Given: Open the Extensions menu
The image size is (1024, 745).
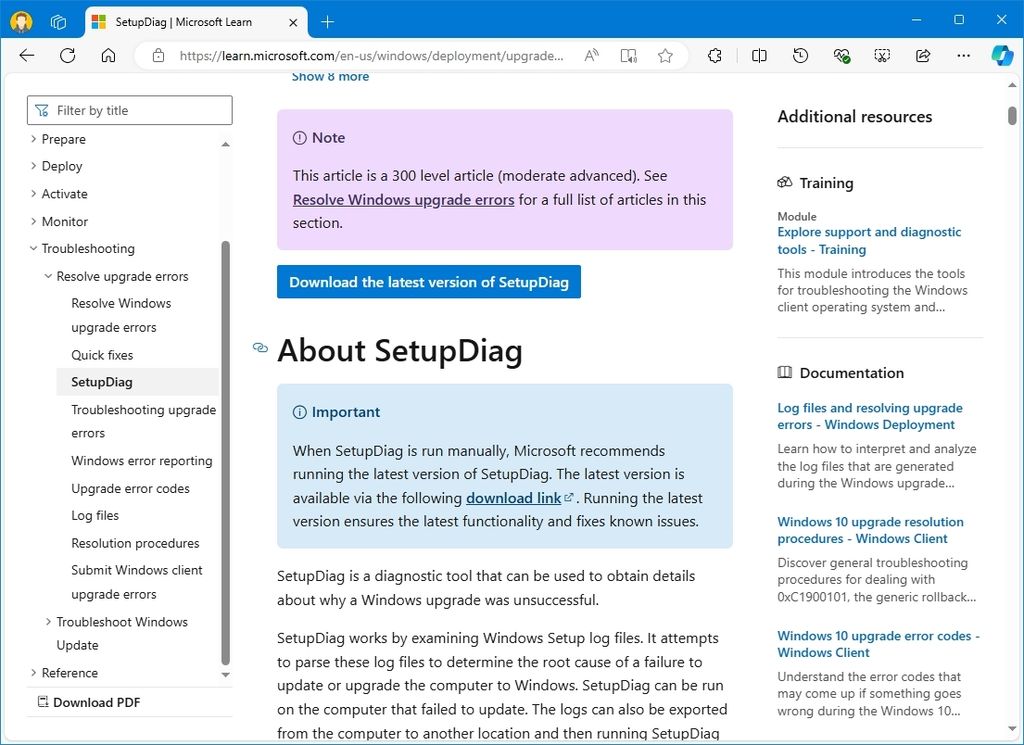Looking at the screenshot, I should click(716, 55).
